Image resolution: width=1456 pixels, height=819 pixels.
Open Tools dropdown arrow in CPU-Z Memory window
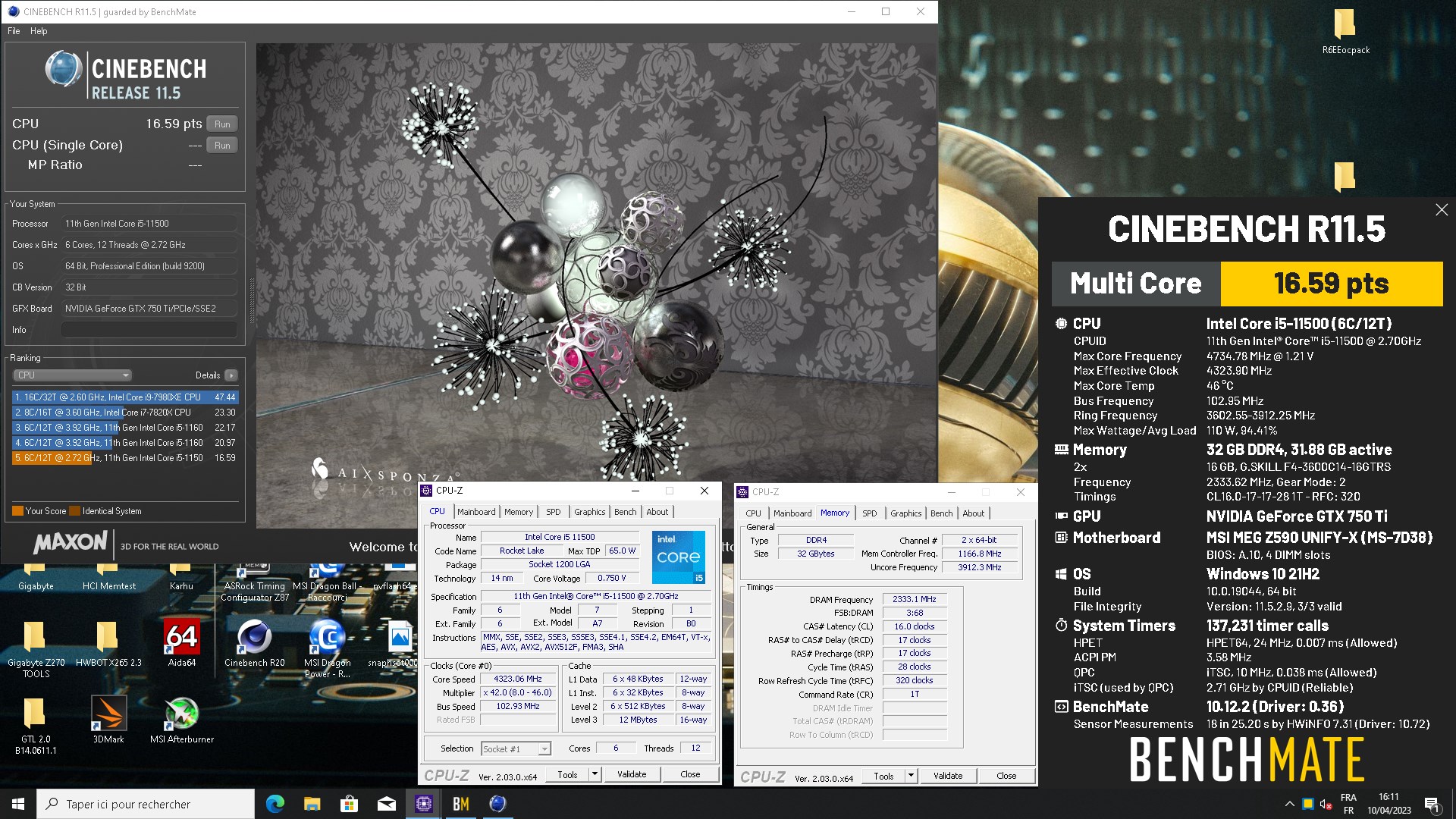click(911, 776)
